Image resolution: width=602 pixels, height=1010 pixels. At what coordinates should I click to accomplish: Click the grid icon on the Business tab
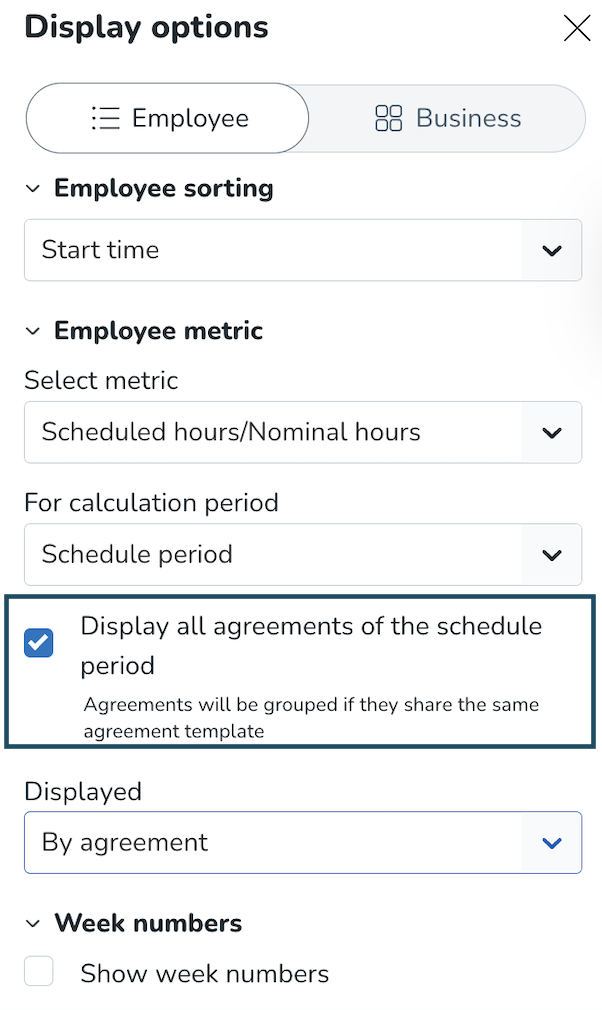tap(388, 119)
